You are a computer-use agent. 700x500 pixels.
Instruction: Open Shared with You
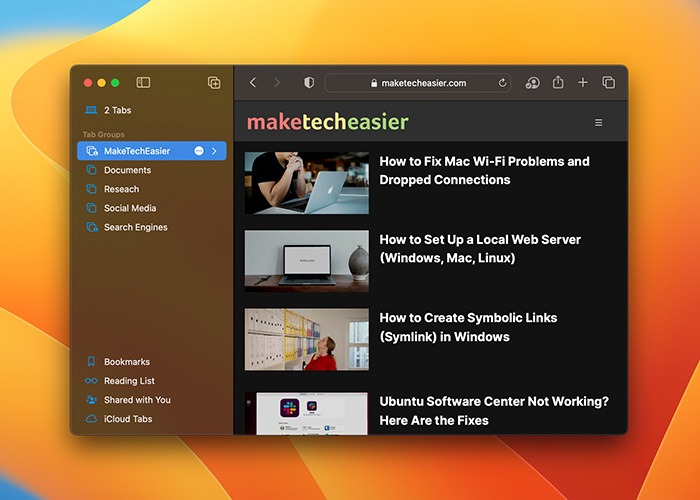tap(152, 400)
